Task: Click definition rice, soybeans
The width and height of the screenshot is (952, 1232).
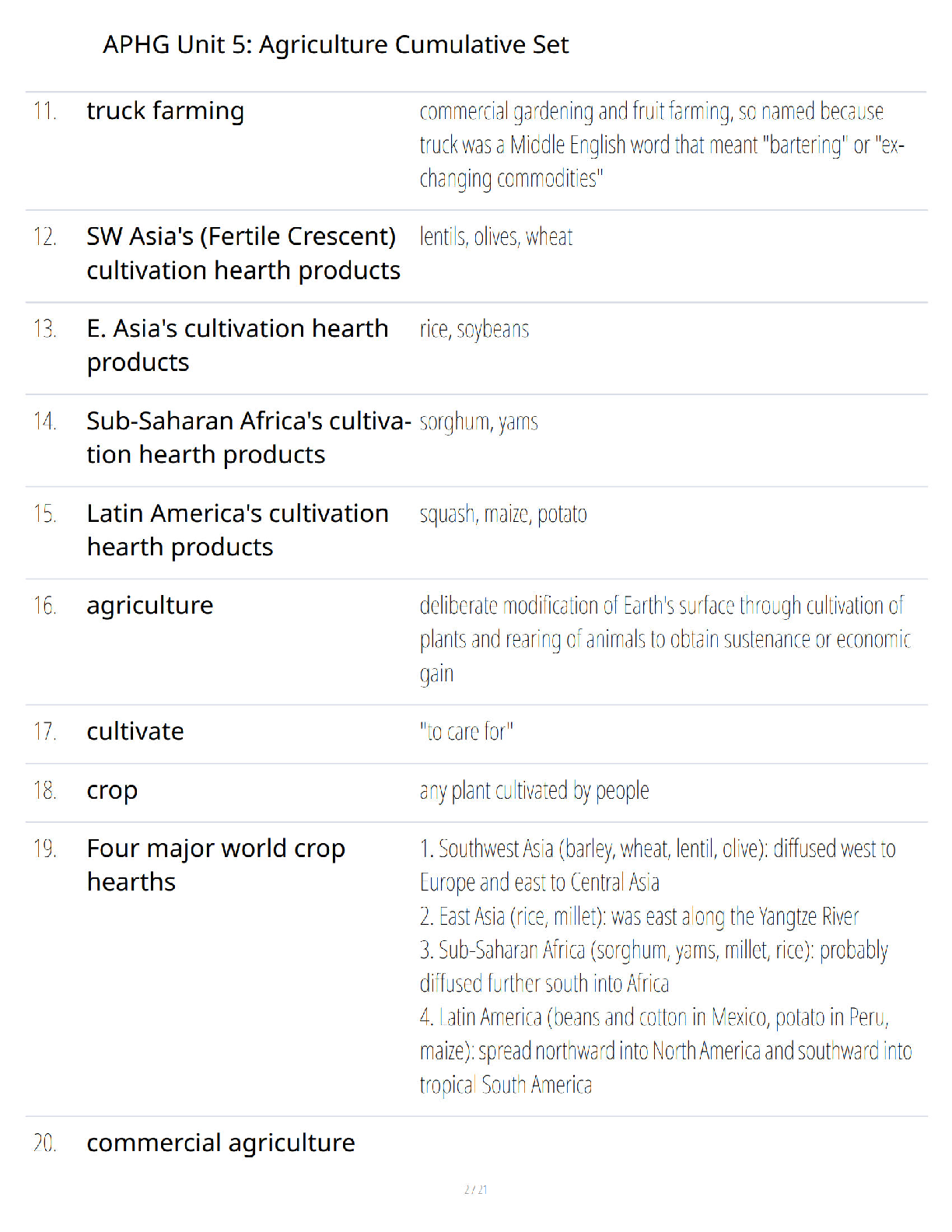Action: click(474, 329)
